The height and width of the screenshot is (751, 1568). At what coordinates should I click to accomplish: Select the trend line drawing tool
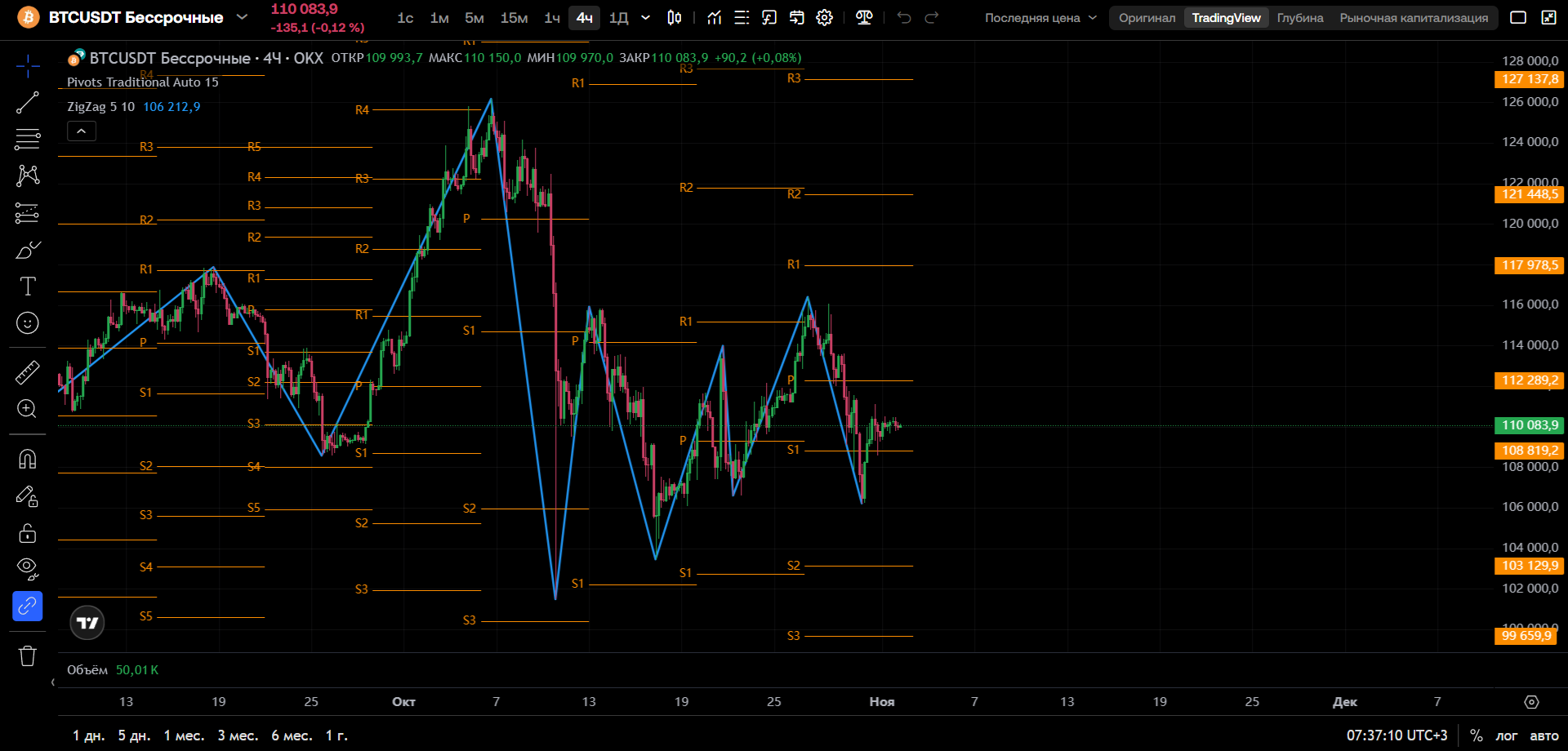27,103
